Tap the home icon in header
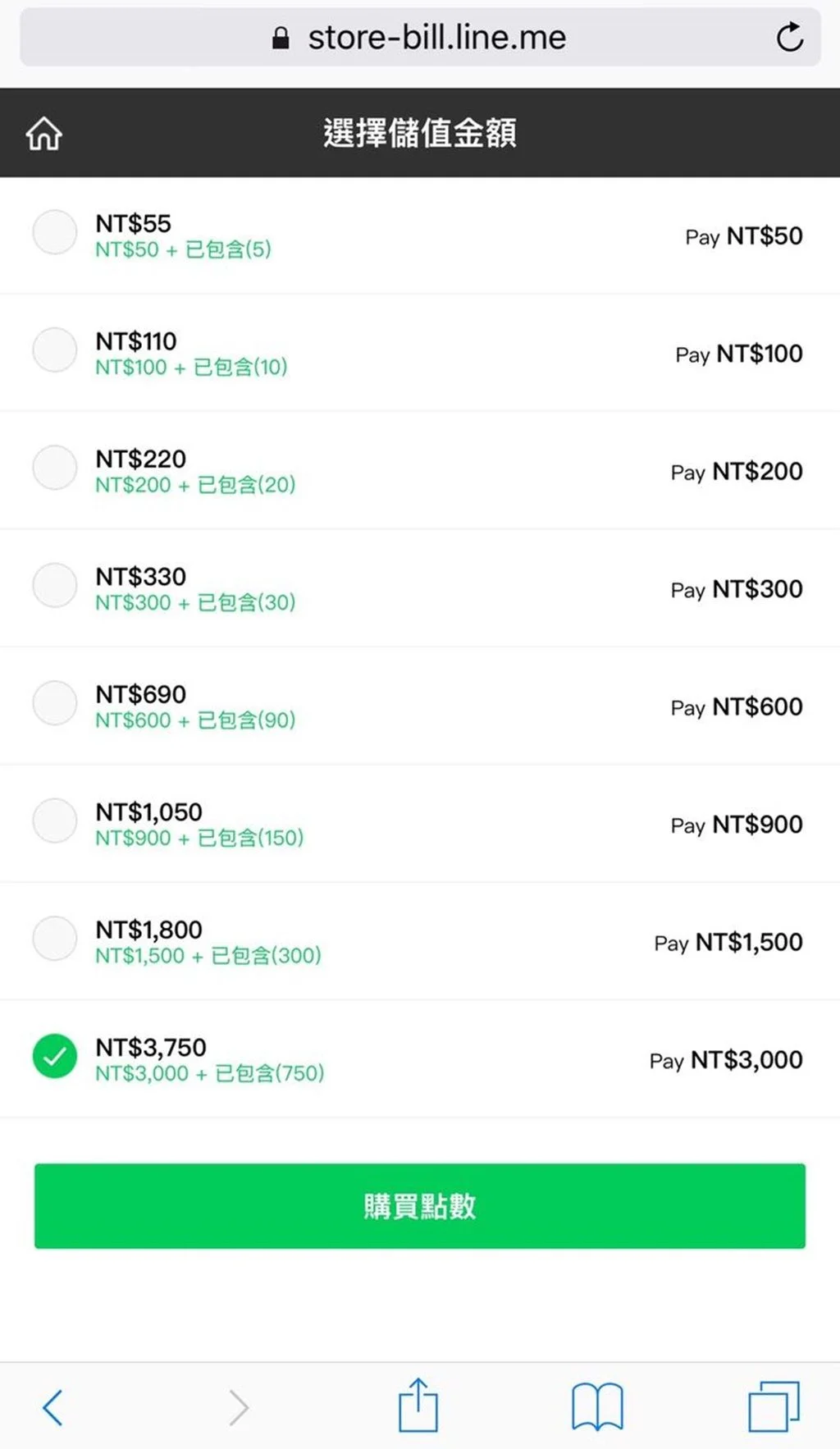This screenshot has height=1449, width=840. tap(43, 133)
